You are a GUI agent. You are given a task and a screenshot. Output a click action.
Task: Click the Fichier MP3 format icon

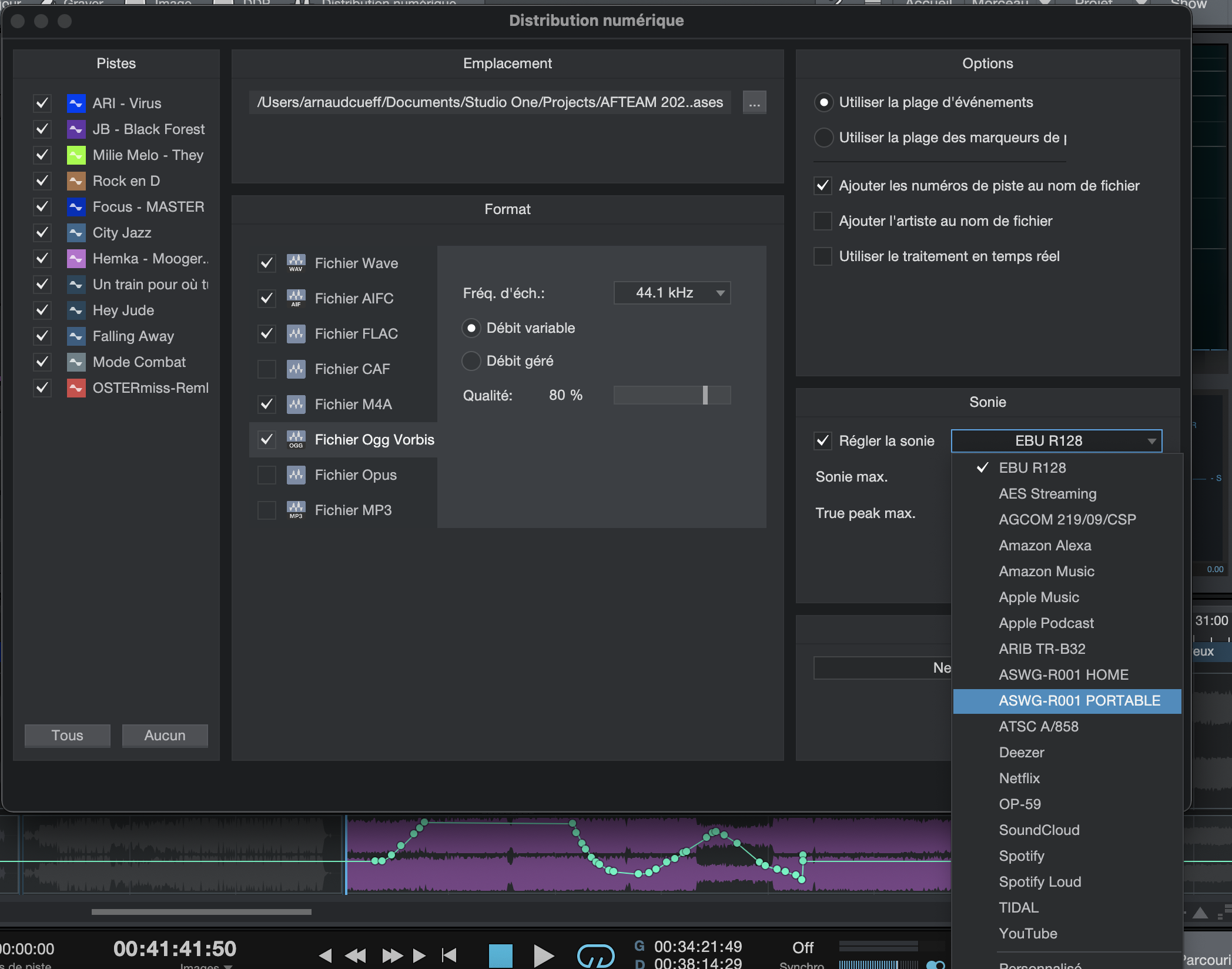[296, 510]
